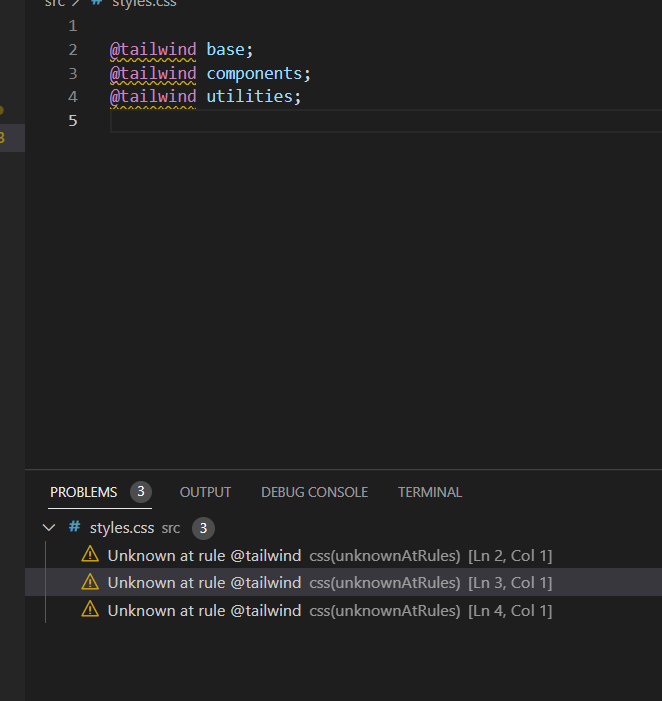Place cursor on empty line 5 in editor

tap(386, 121)
